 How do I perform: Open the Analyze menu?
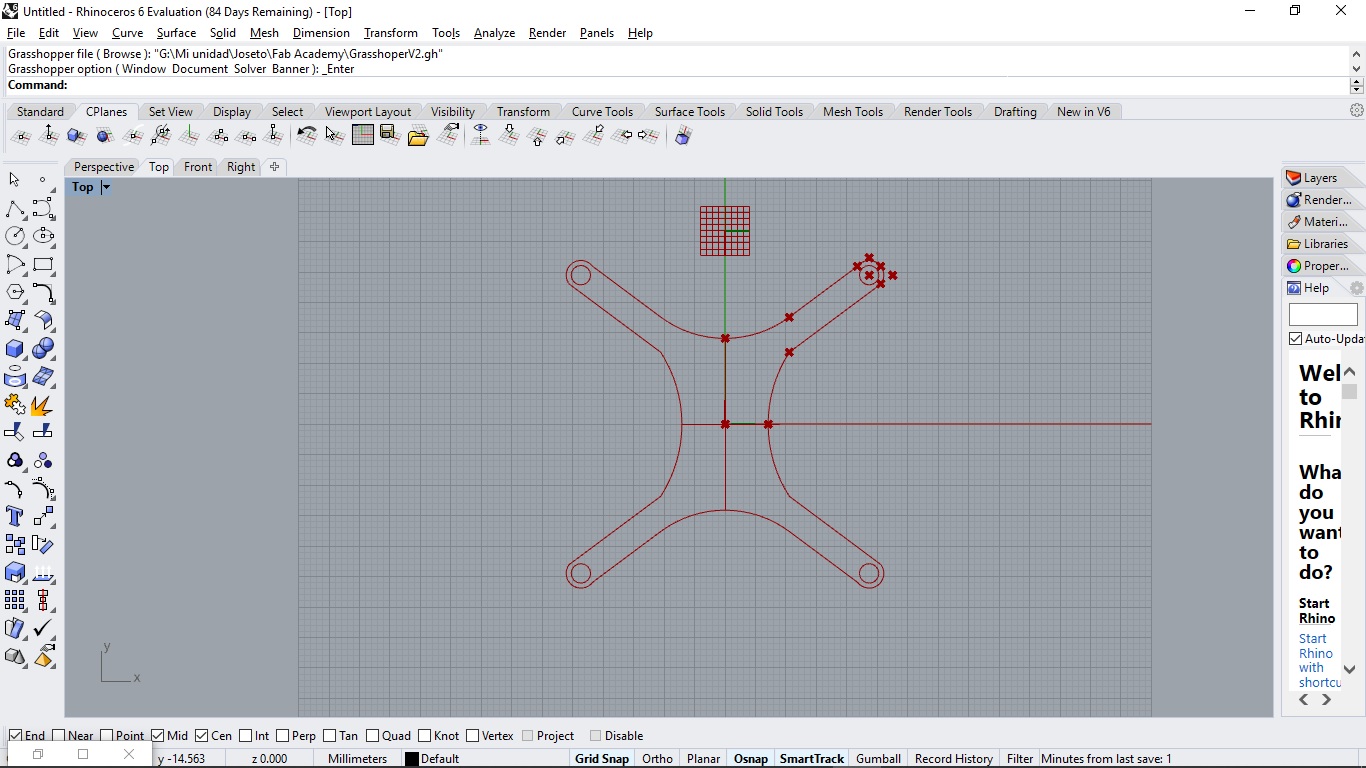pyautogui.click(x=494, y=33)
